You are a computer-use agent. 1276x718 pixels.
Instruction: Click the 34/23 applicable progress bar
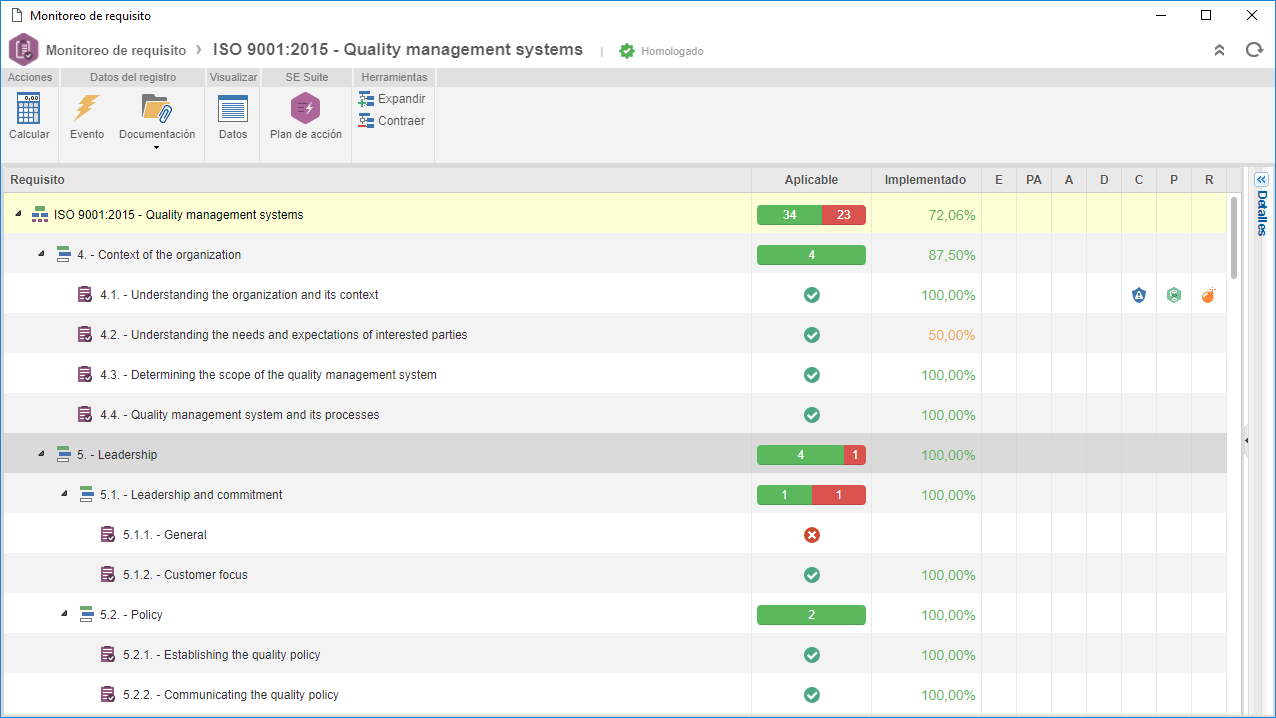click(812, 215)
